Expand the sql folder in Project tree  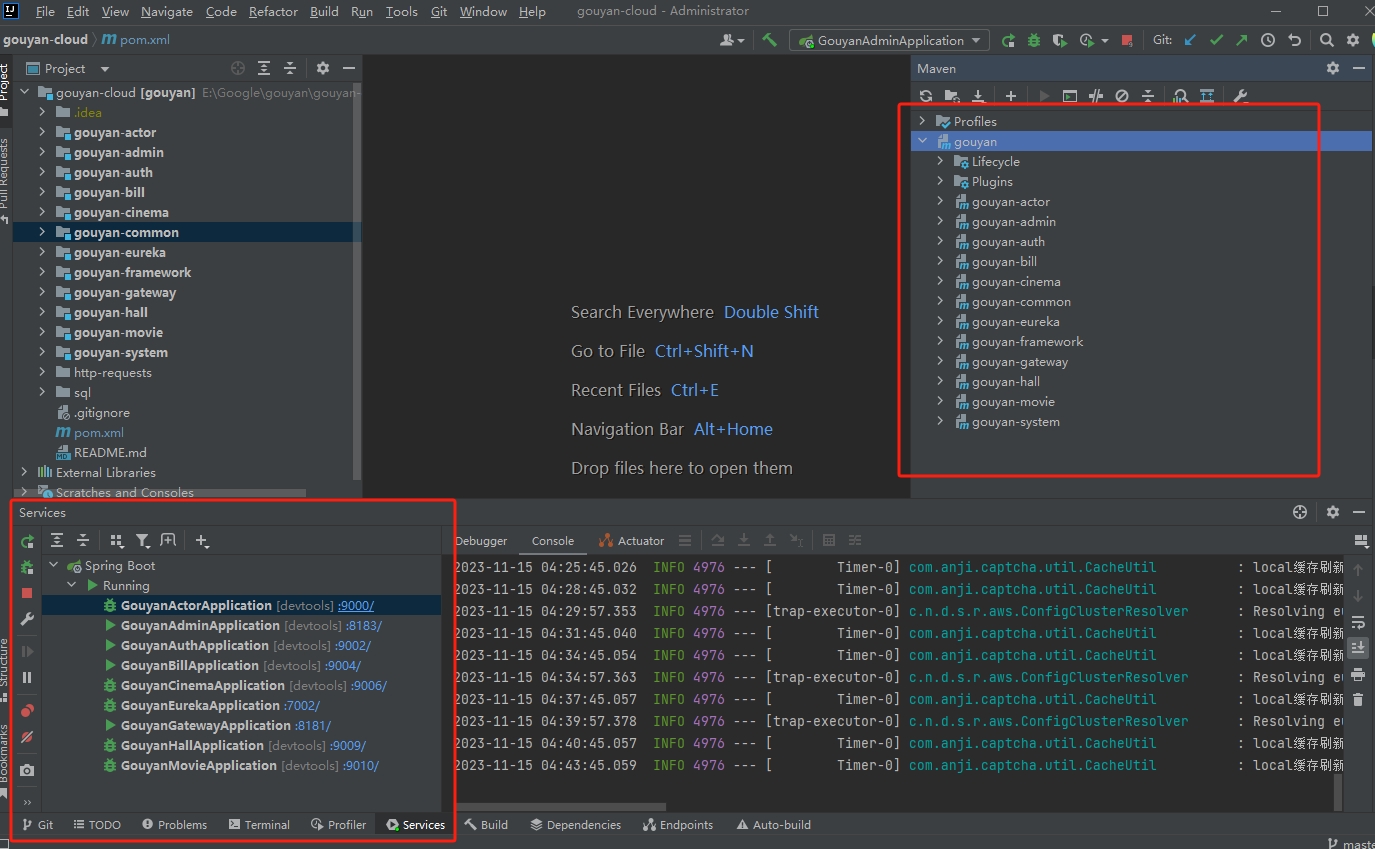click(x=42, y=392)
